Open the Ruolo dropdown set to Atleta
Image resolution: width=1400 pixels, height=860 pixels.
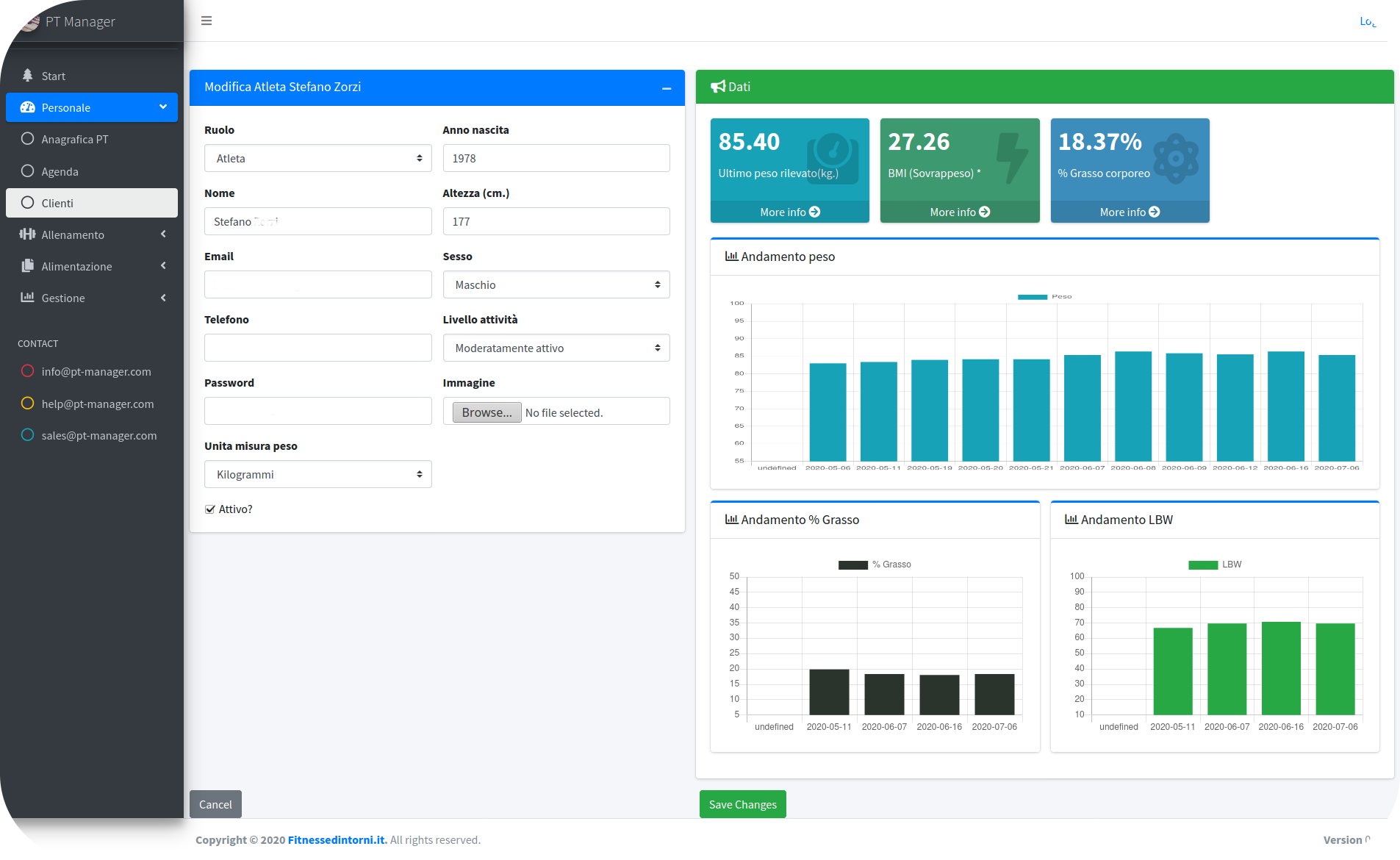[318, 158]
